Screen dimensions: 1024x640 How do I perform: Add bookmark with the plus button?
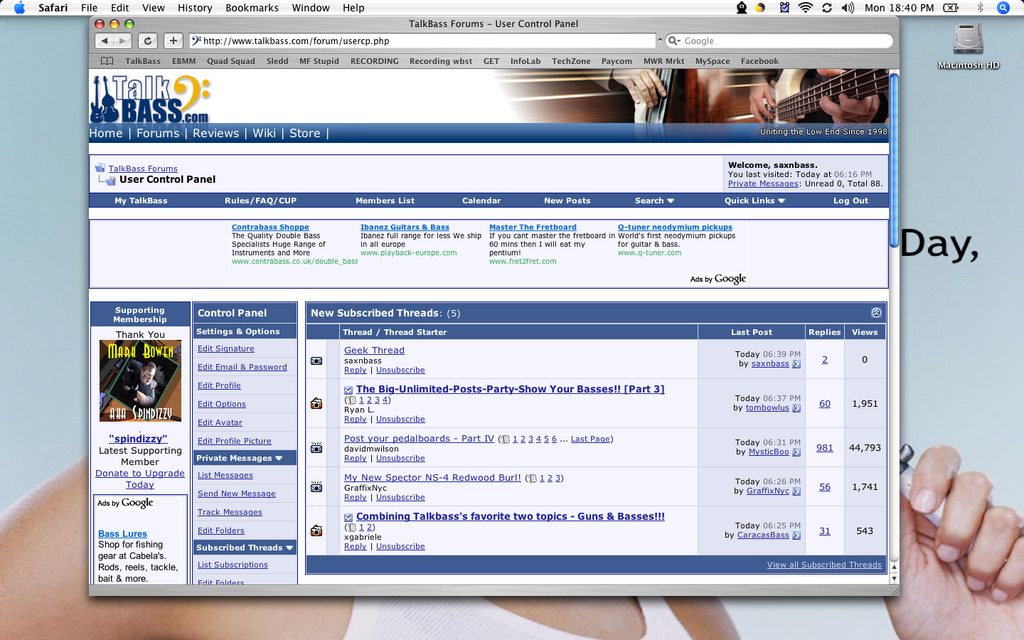coord(173,40)
